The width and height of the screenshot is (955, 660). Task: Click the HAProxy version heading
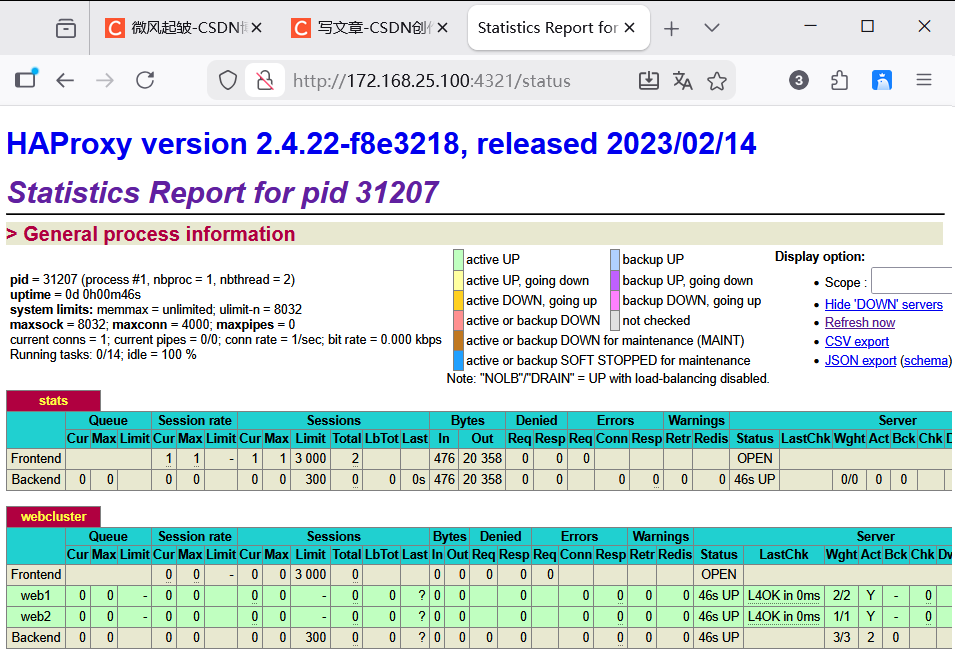click(x=381, y=144)
